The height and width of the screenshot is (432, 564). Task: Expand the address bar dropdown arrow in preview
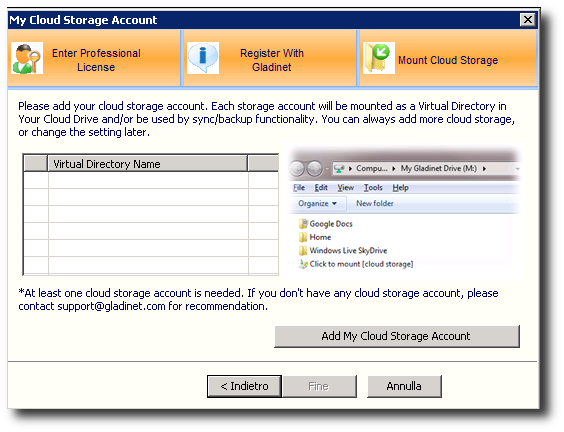(517, 168)
